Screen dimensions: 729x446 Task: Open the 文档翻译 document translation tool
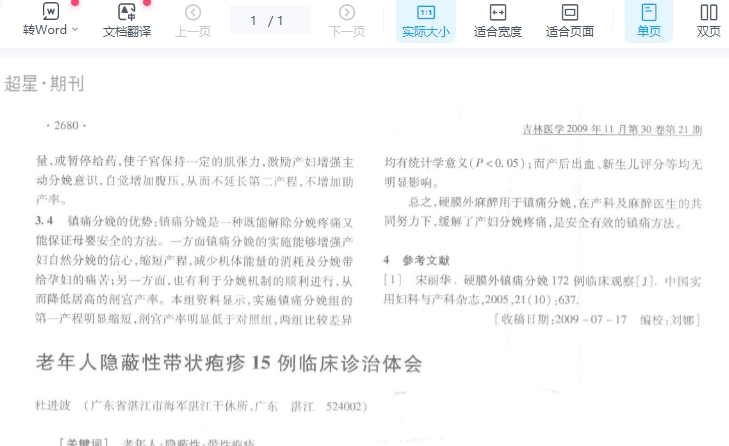click(127, 20)
